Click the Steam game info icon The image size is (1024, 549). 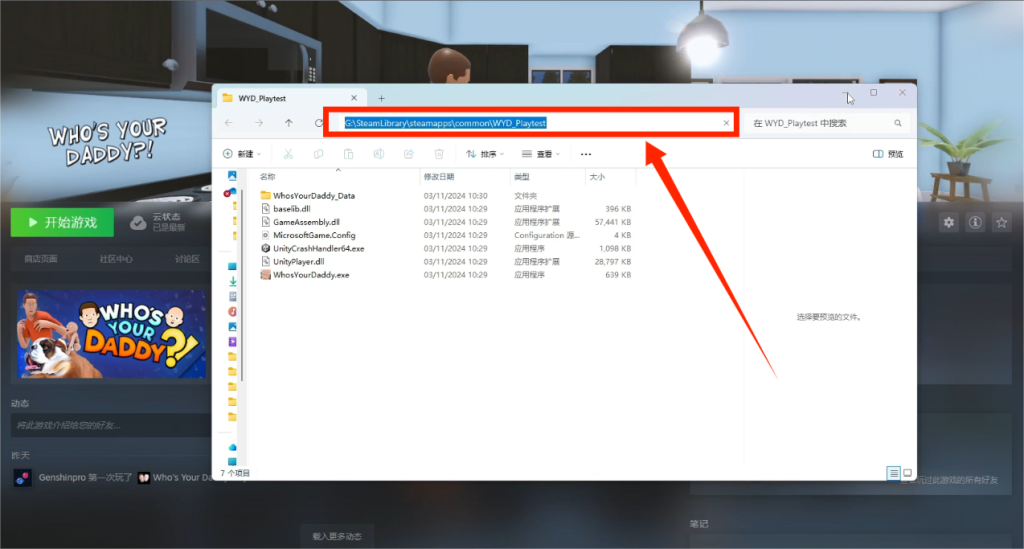click(x=975, y=223)
